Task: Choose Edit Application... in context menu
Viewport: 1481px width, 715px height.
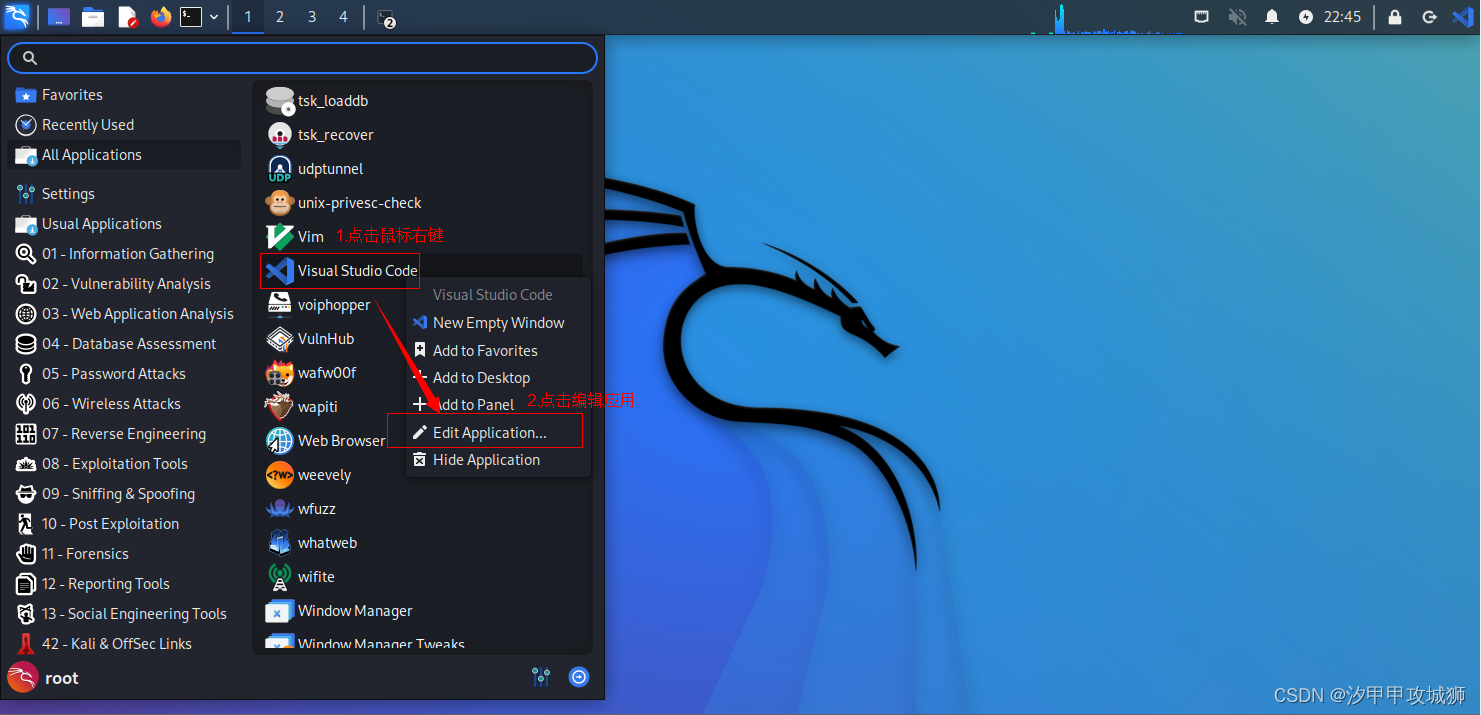Action: tap(498, 433)
